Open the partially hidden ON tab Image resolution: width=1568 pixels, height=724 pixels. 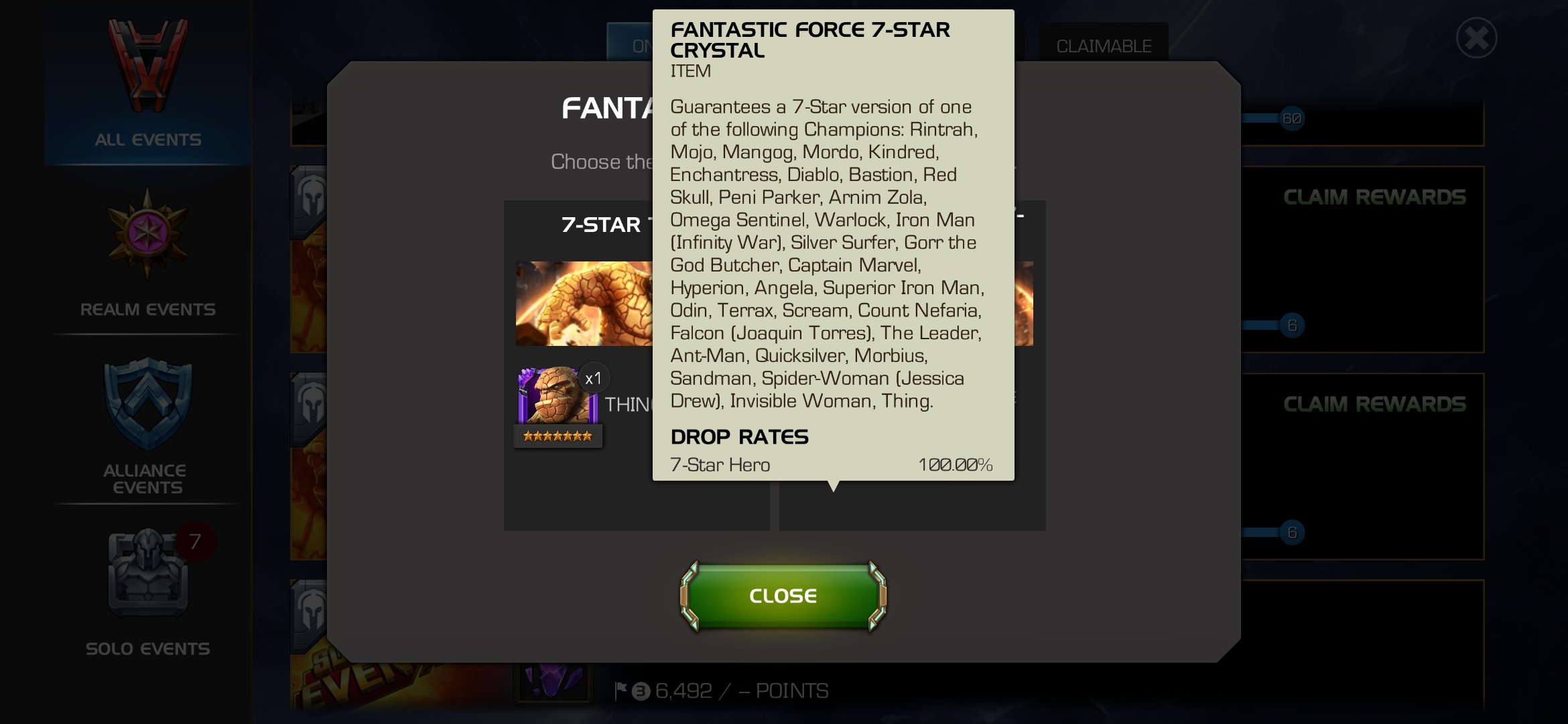(630, 44)
